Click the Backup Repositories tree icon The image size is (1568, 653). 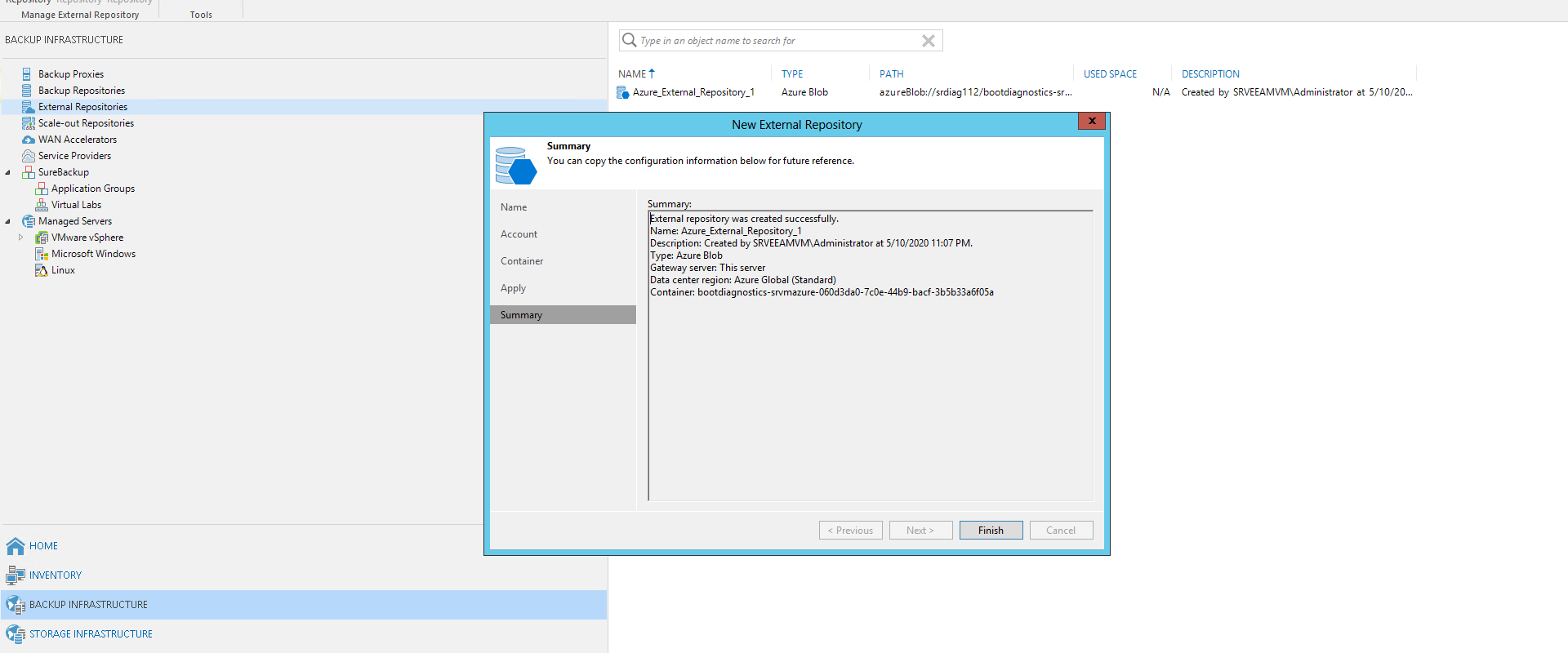click(27, 91)
